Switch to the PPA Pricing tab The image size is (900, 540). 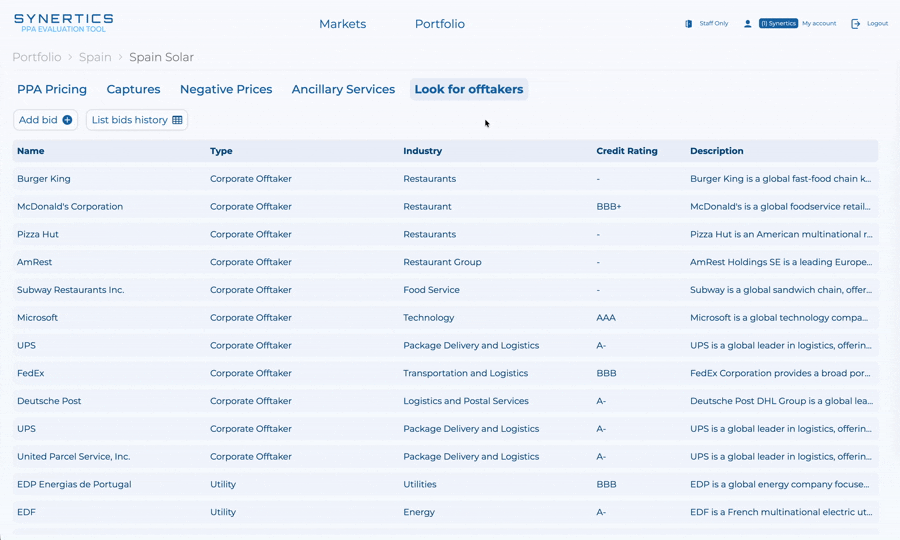pos(52,89)
